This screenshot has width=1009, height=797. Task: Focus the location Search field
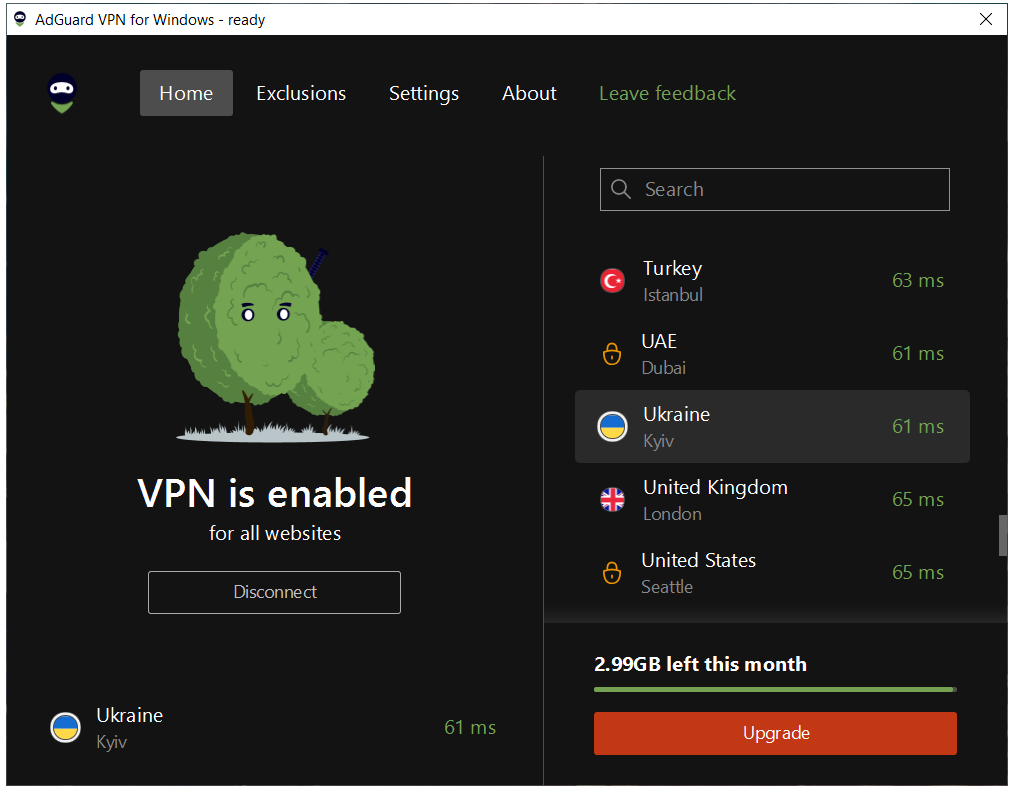pyautogui.click(x=775, y=189)
